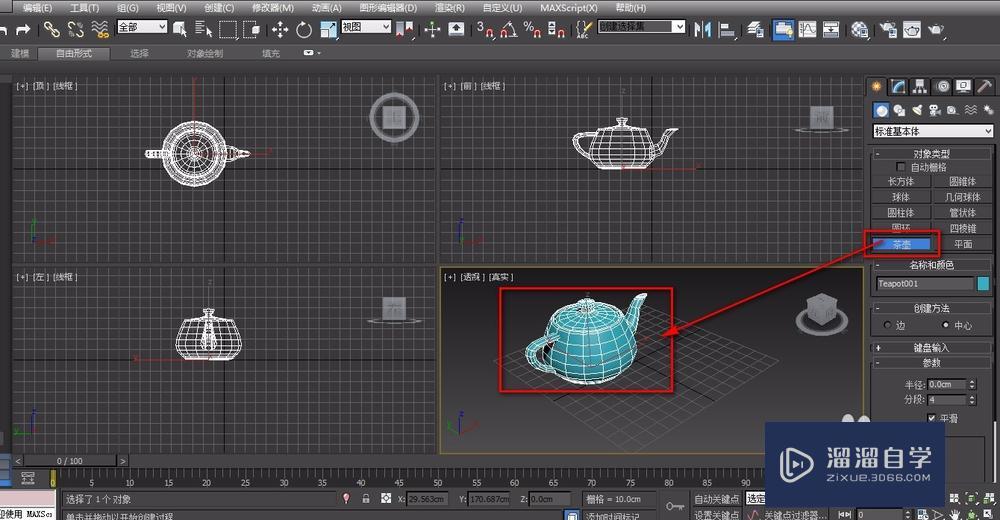Open the 编辑(E) menu
The image size is (1000, 520).
[x=38, y=8]
